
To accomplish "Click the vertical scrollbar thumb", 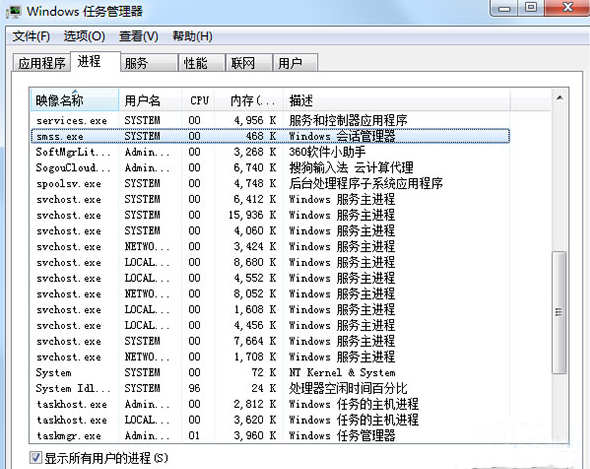I will point(559,312).
